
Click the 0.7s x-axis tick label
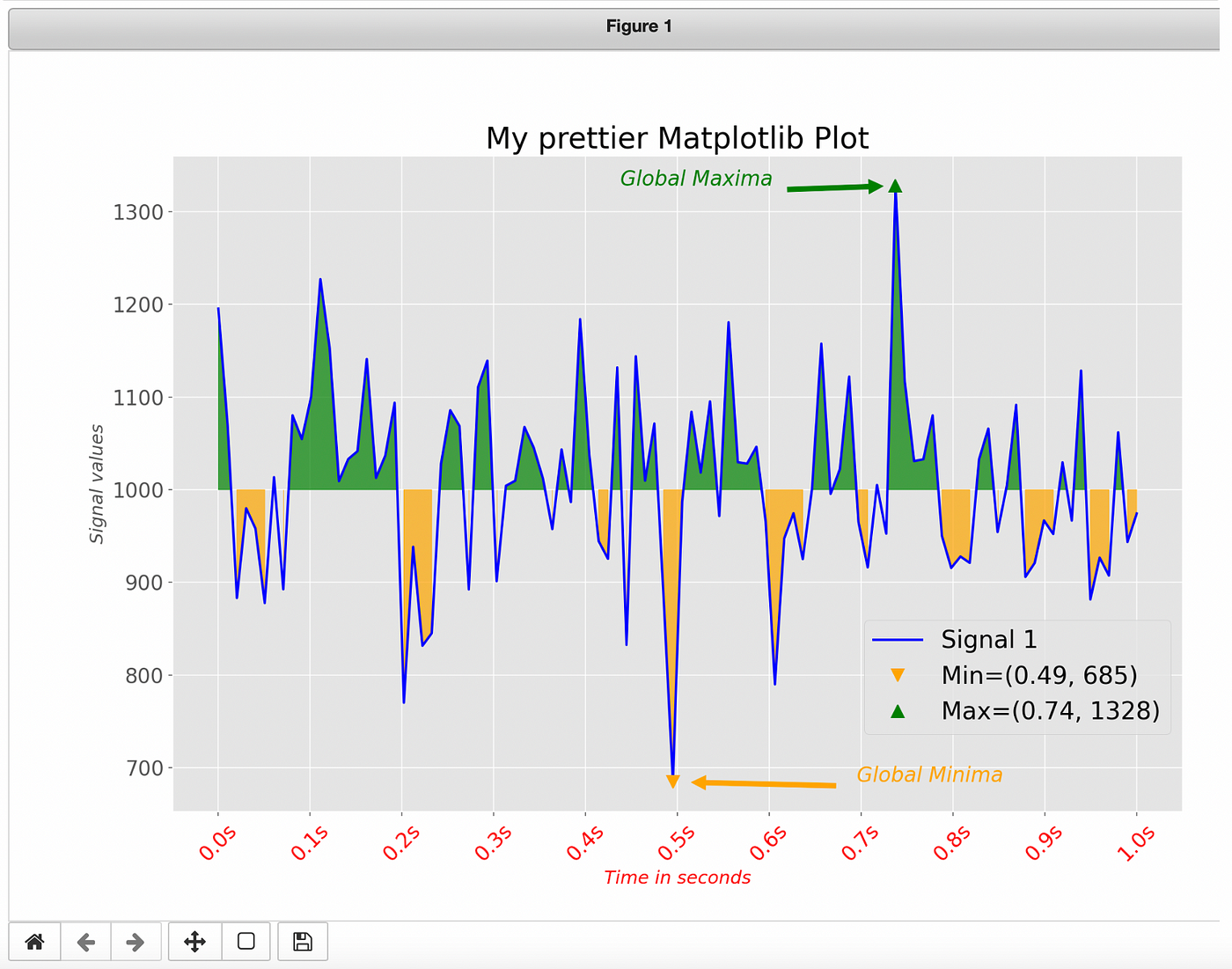pyautogui.click(x=860, y=842)
